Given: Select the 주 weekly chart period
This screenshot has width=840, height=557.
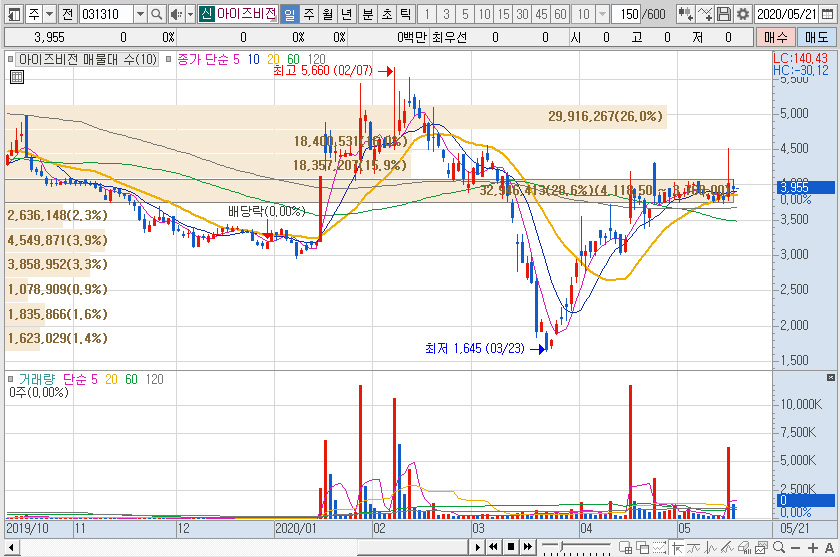Looking at the screenshot, I should click(x=309, y=14).
